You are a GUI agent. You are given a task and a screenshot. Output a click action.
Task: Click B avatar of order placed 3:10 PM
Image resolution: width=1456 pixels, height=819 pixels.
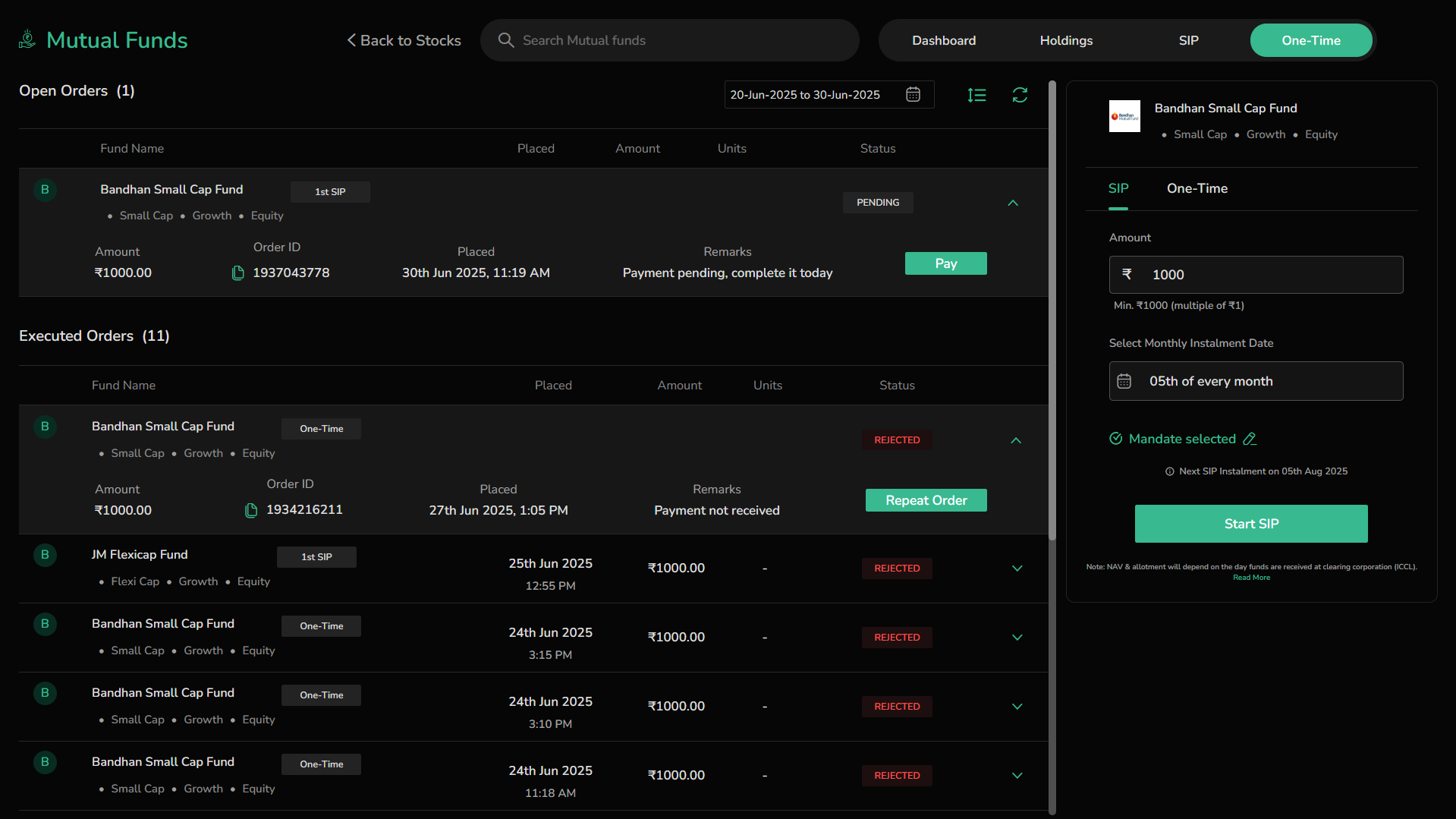click(x=46, y=693)
